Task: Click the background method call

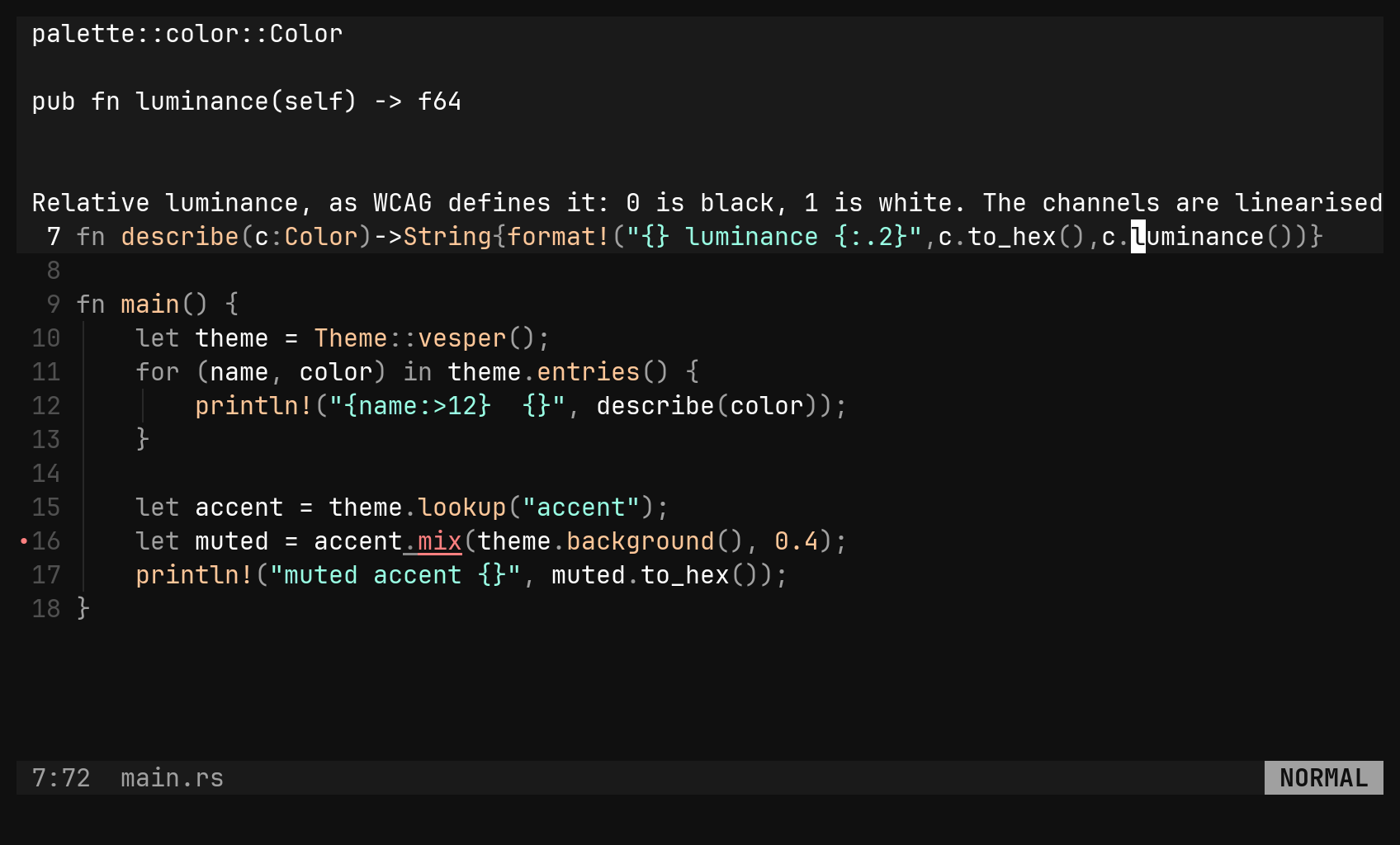Action: click(641, 541)
